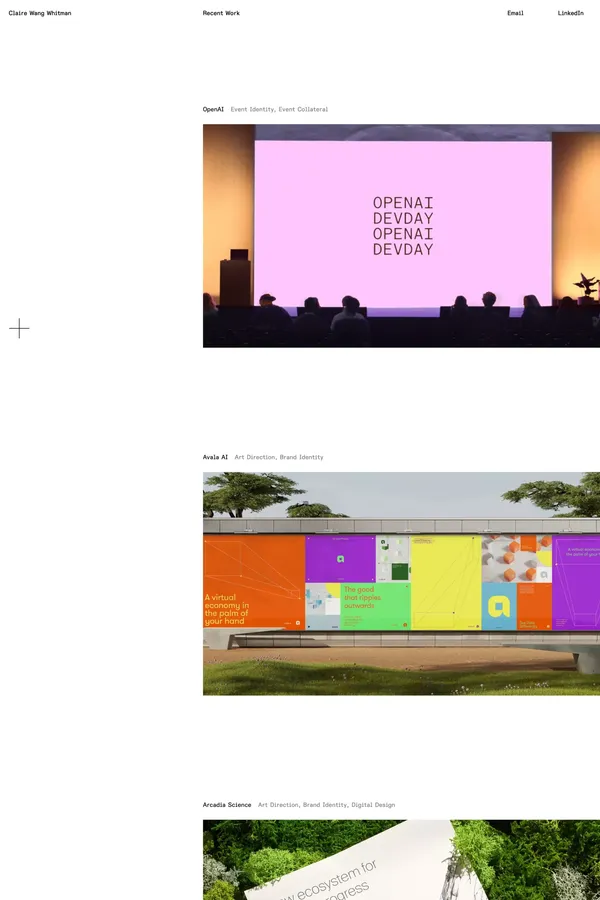View the Arcadia Science card image

click(401, 860)
